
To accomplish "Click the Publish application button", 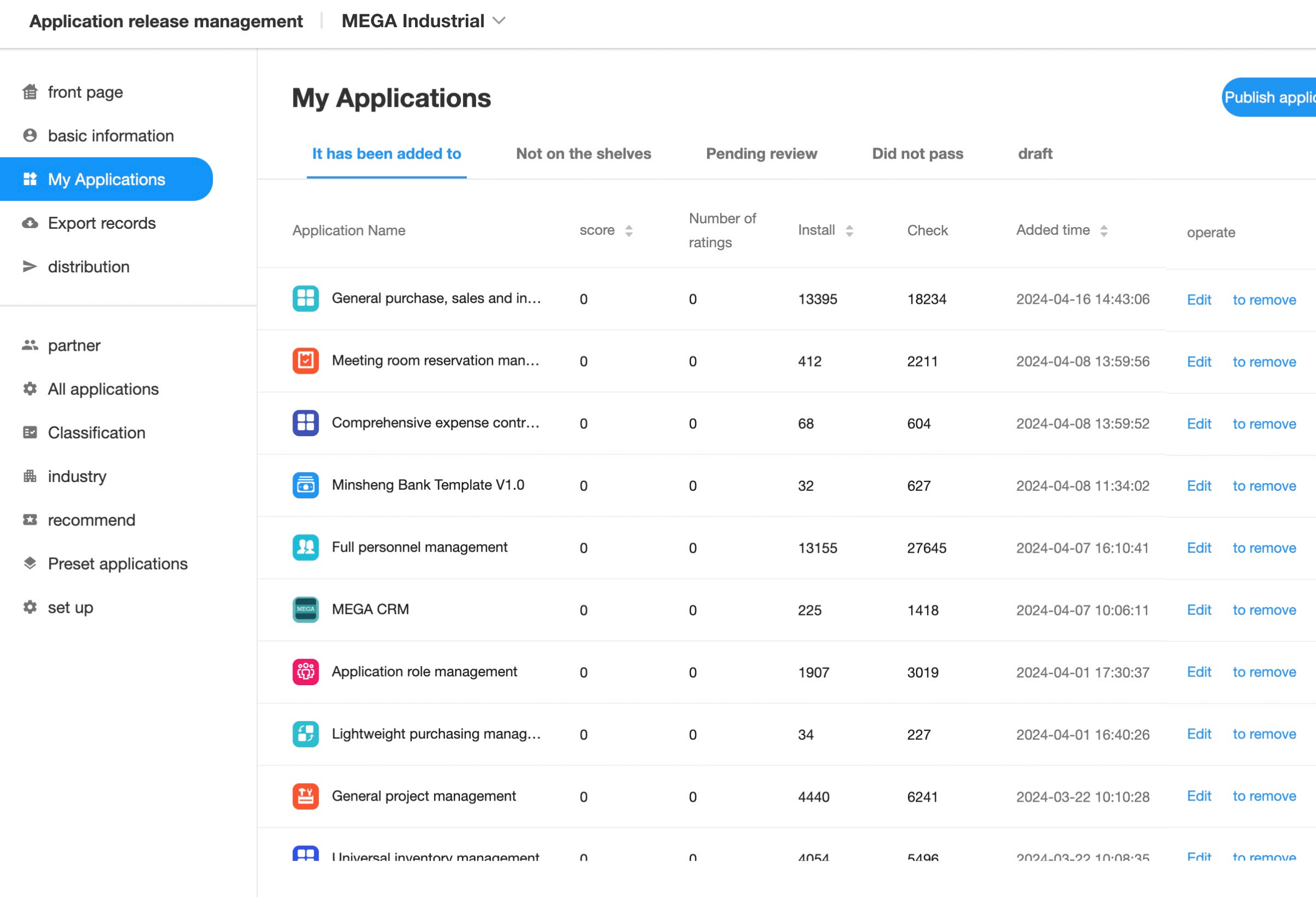I will click(1269, 97).
